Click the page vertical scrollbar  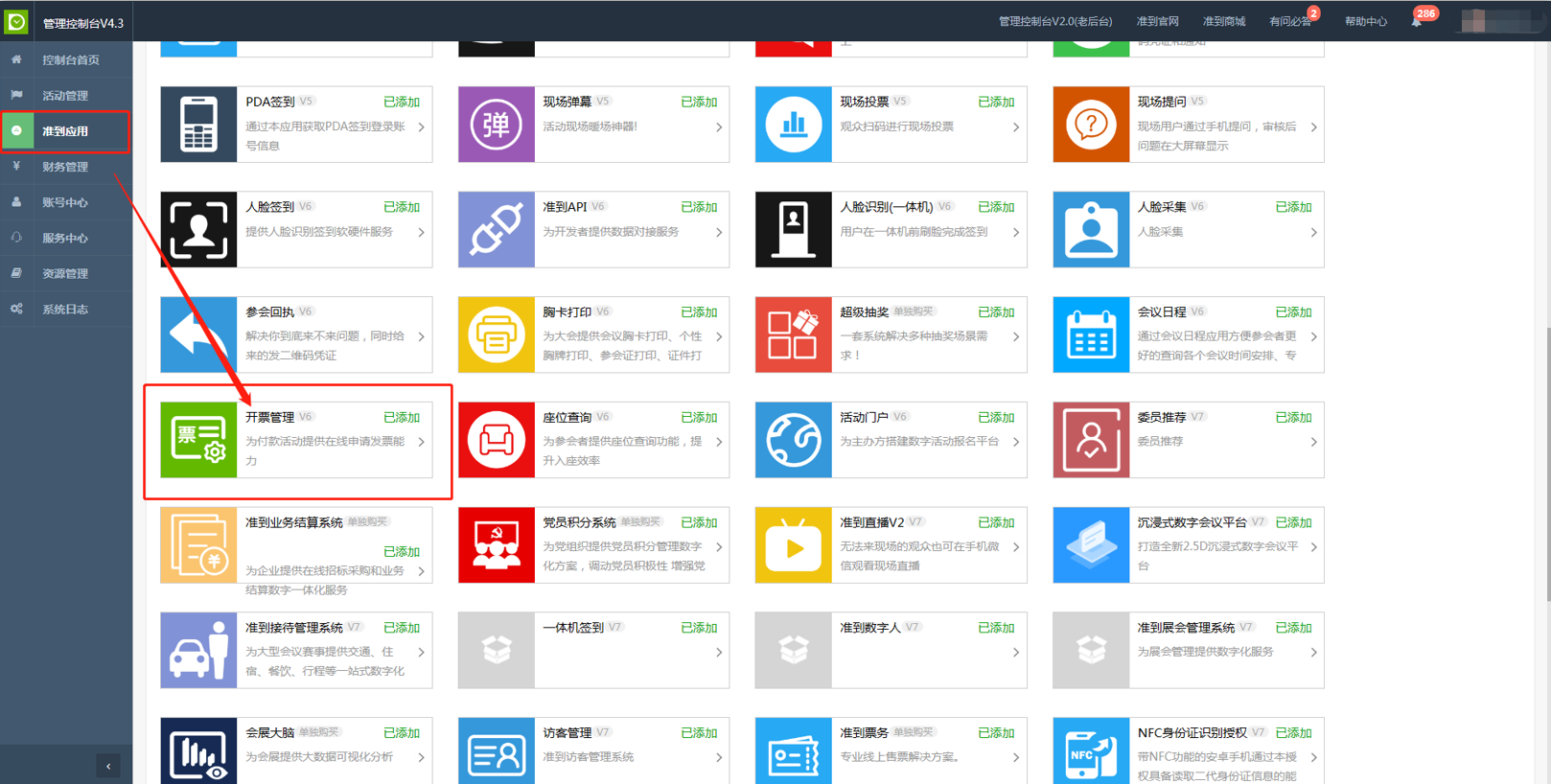coord(1545,460)
